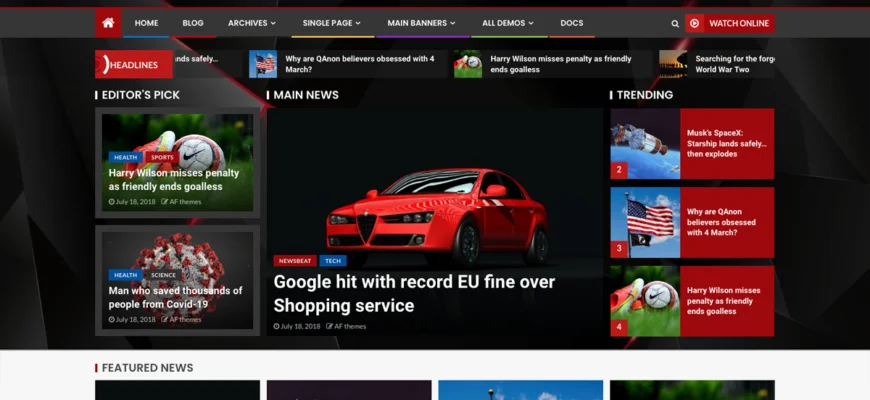Open the Main Banners dropdown
The width and height of the screenshot is (870, 400).
421,23
